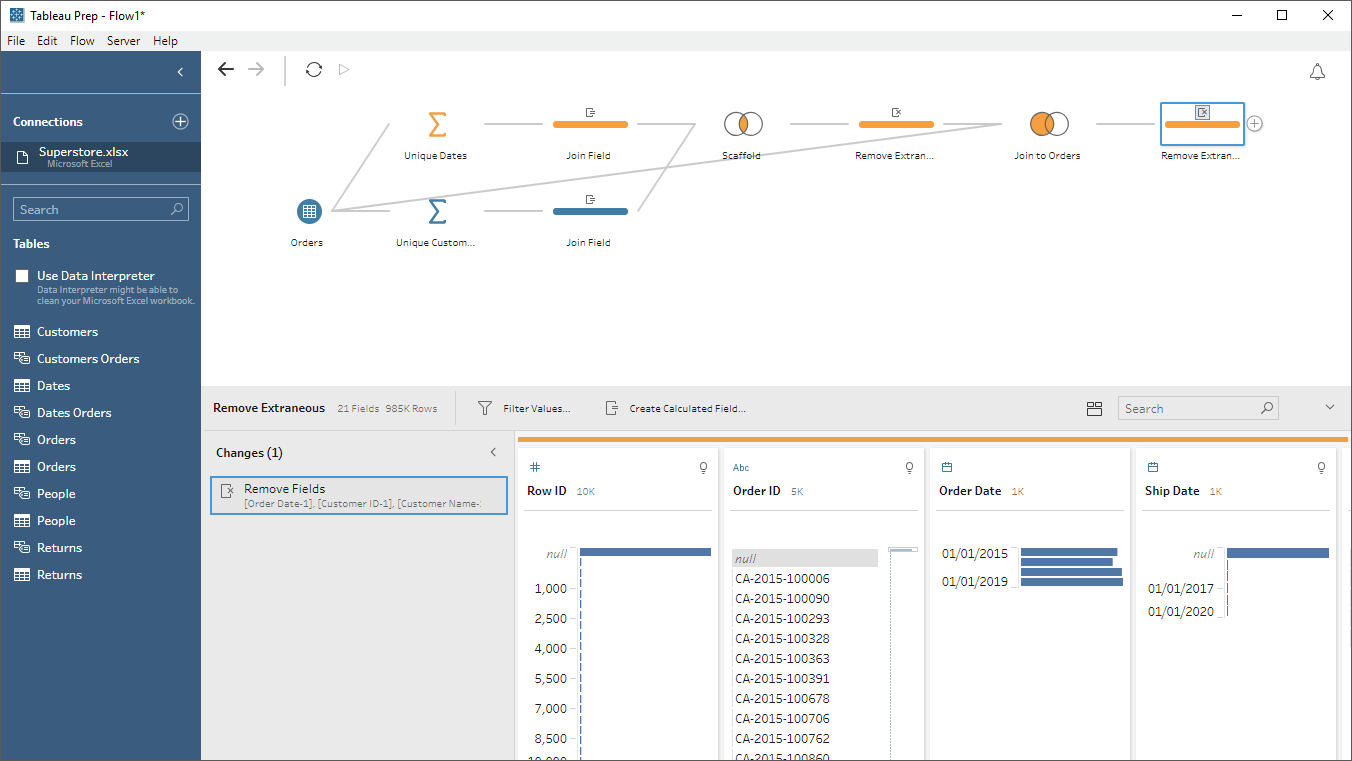
Task: Open the Help menu
Action: (x=166, y=41)
